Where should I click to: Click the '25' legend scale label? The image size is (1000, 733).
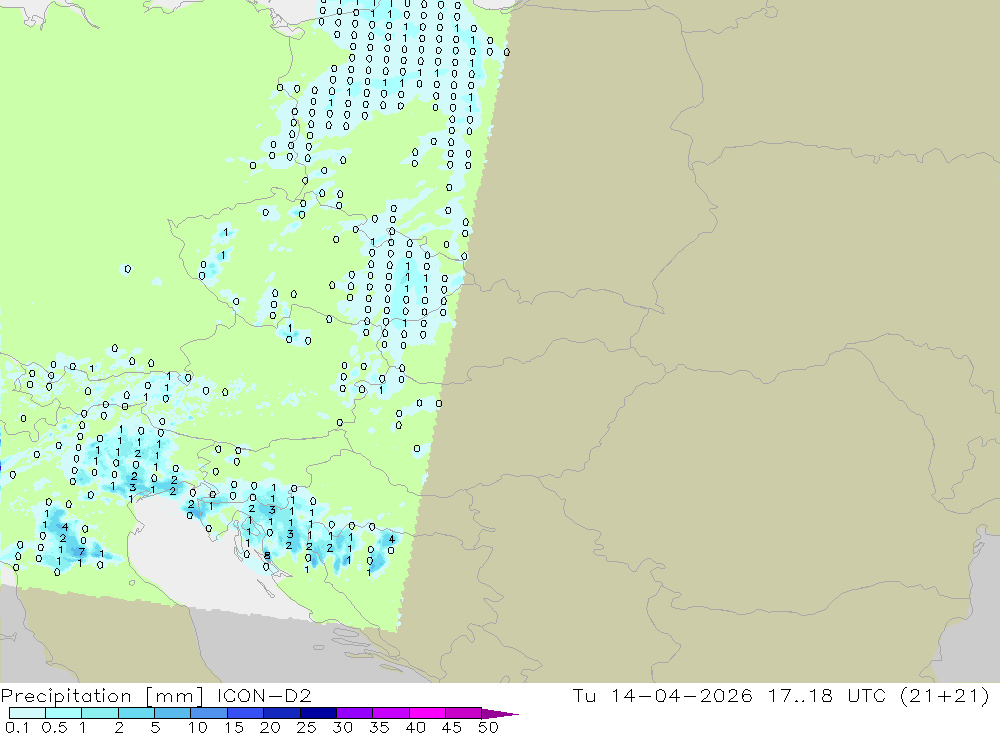(x=307, y=727)
